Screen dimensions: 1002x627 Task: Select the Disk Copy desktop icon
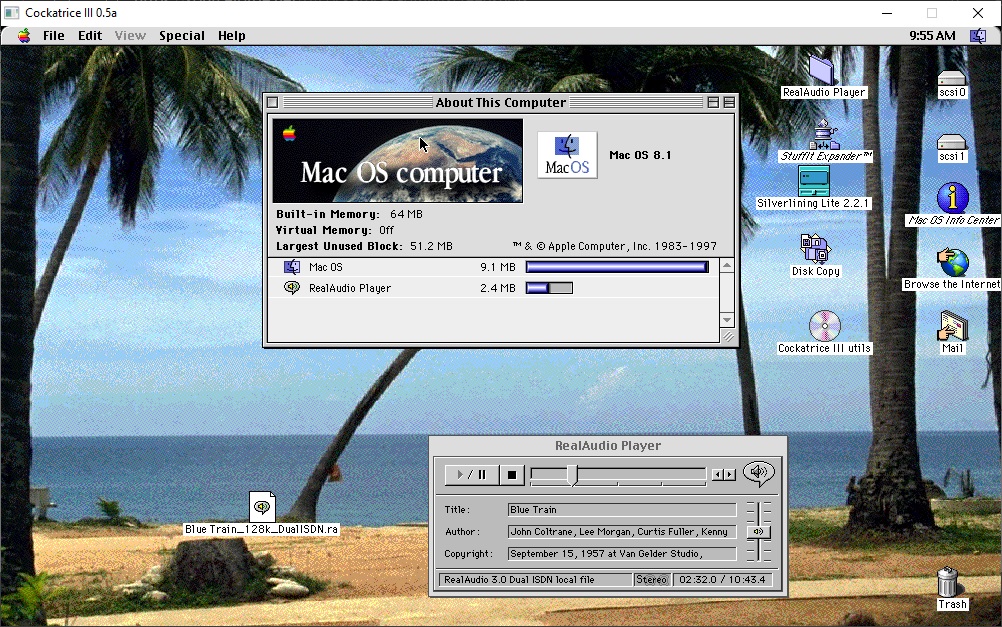pos(815,249)
